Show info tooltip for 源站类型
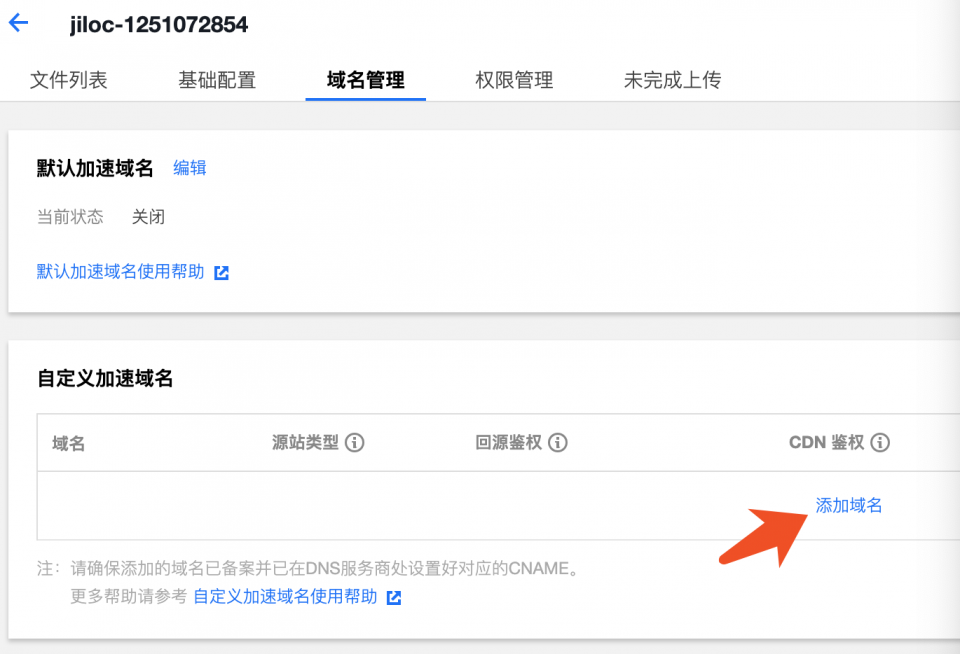The height and width of the screenshot is (654, 960). pyautogui.click(x=354, y=443)
